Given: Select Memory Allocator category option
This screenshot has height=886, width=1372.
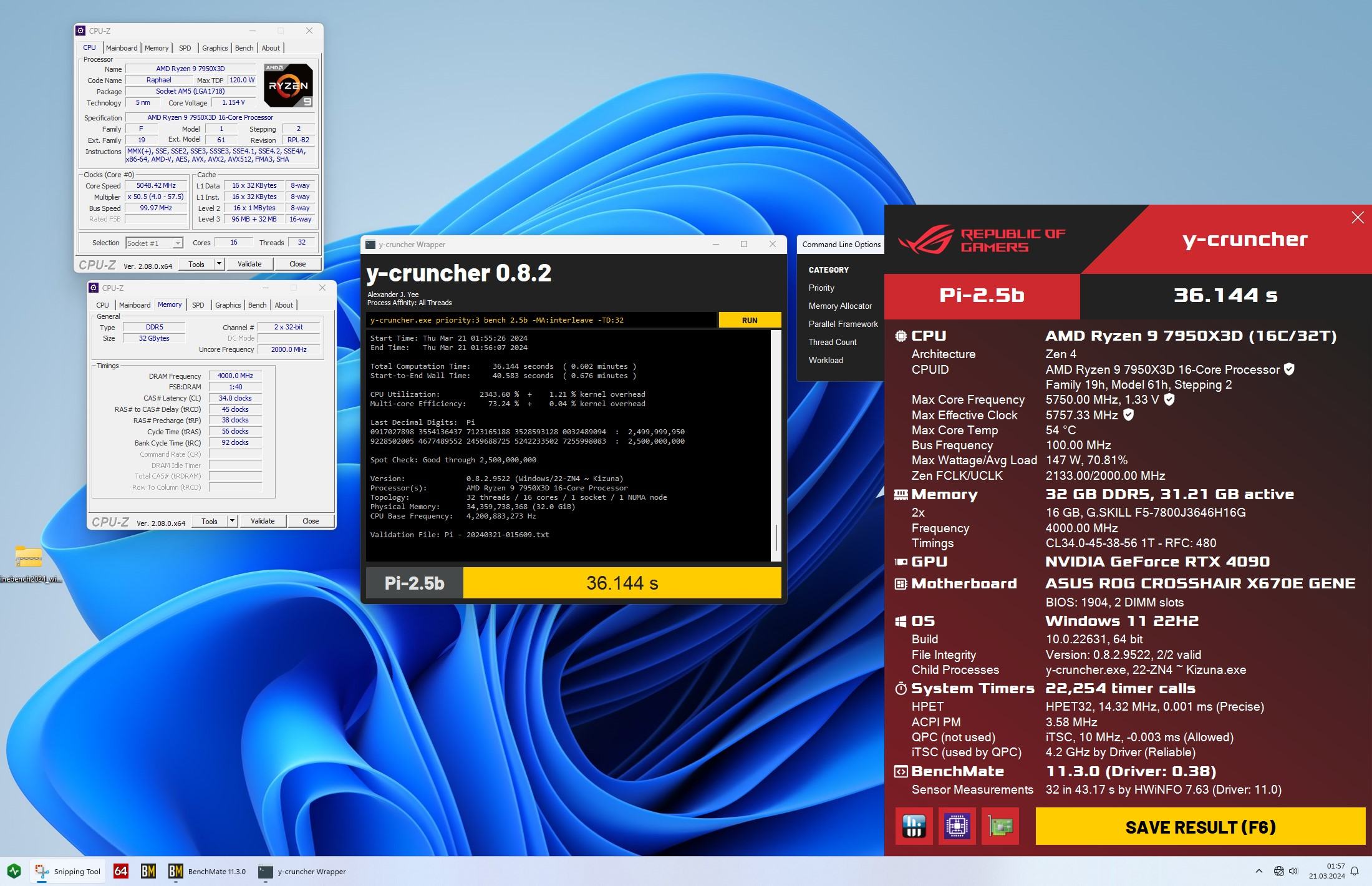Looking at the screenshot, I should tap(839, 306).
